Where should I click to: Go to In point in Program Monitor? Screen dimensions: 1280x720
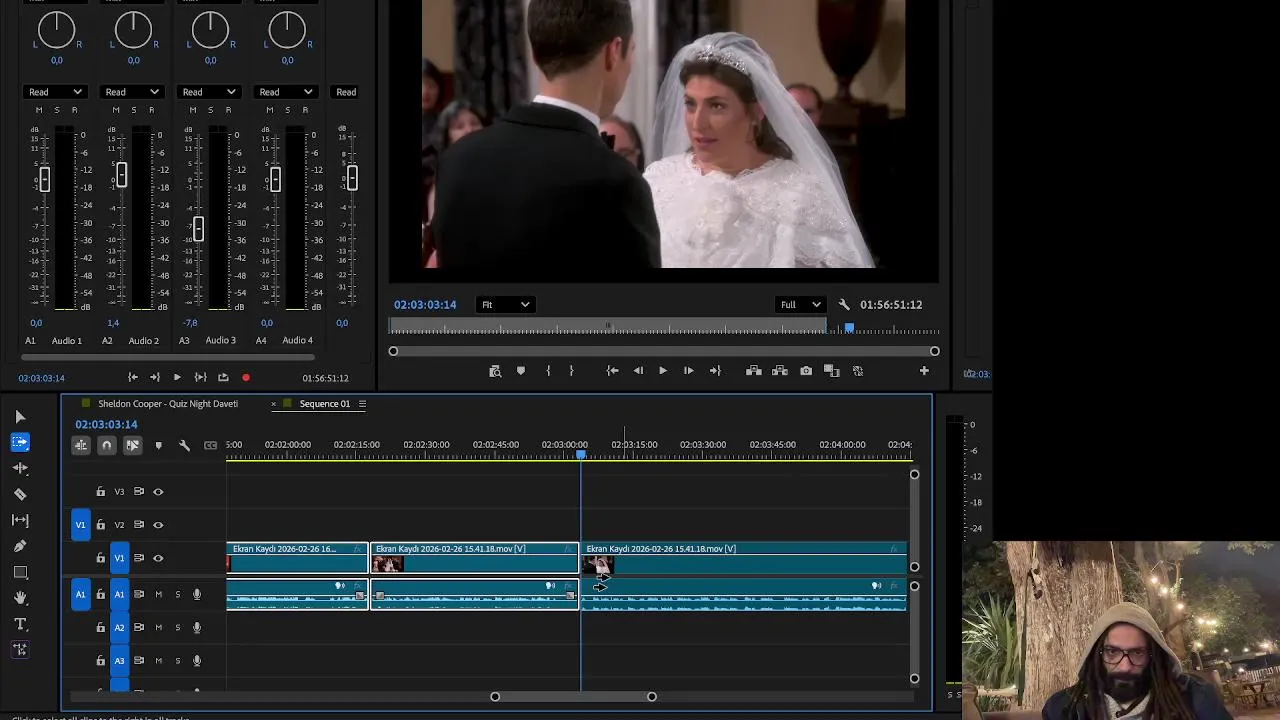(x=612, y=371)
